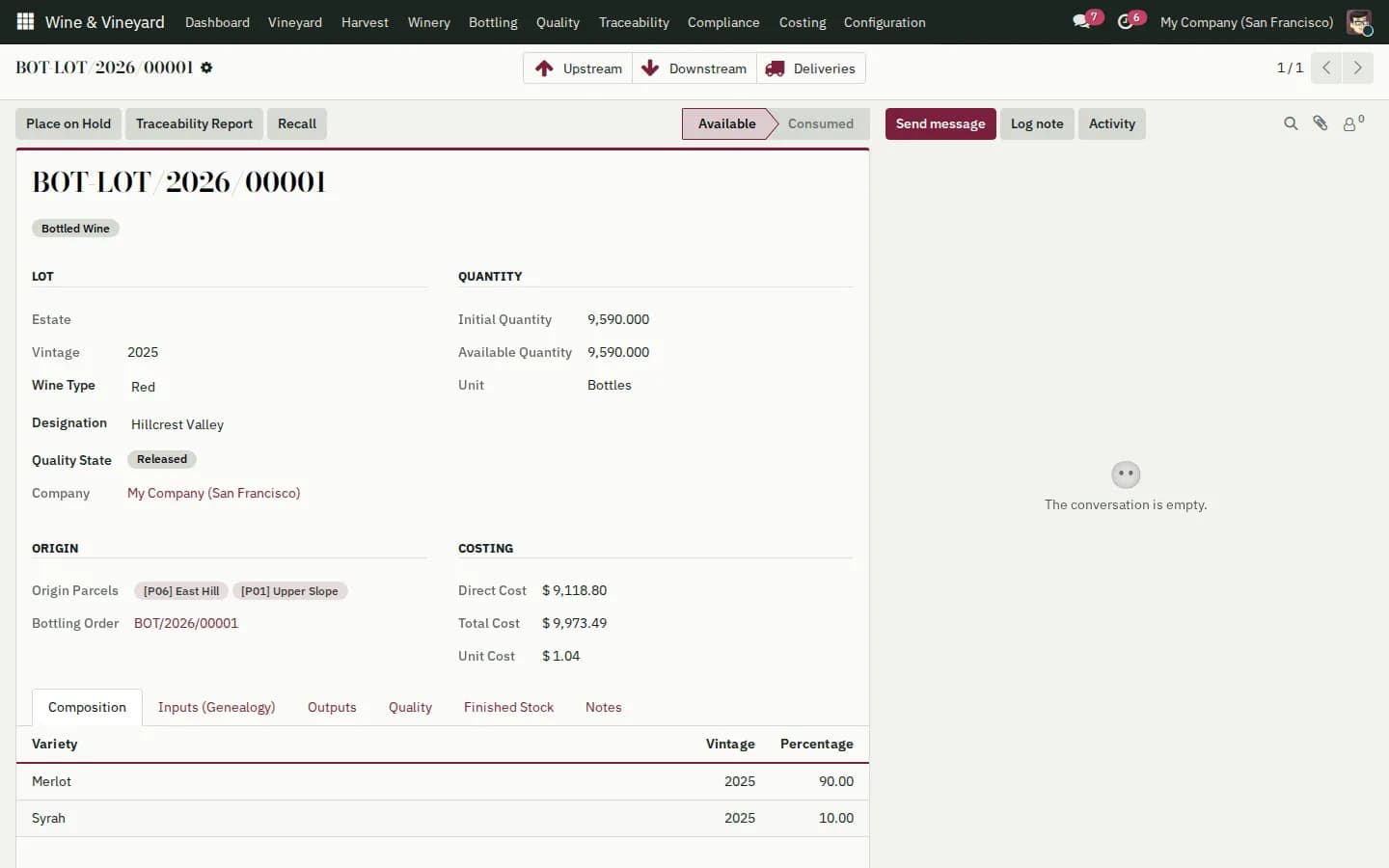Switch to Outputs tab

click(x=332, y=707)
